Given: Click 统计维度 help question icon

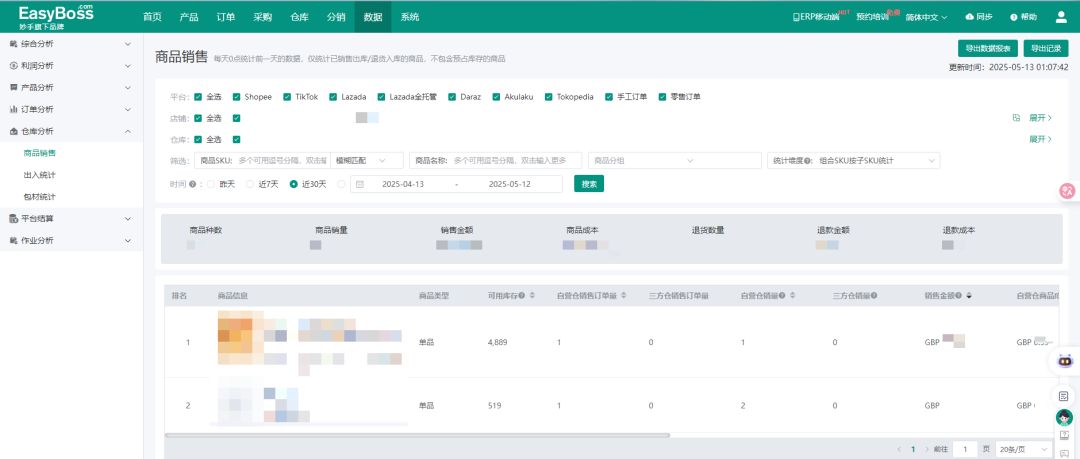Looking at the screenshot, I should 808,161.
